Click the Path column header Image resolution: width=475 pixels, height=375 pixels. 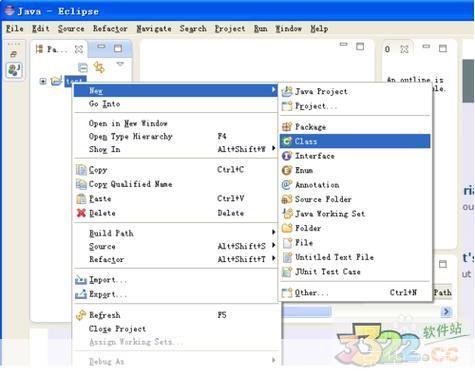pyautogui.click(x=442, y=292)
